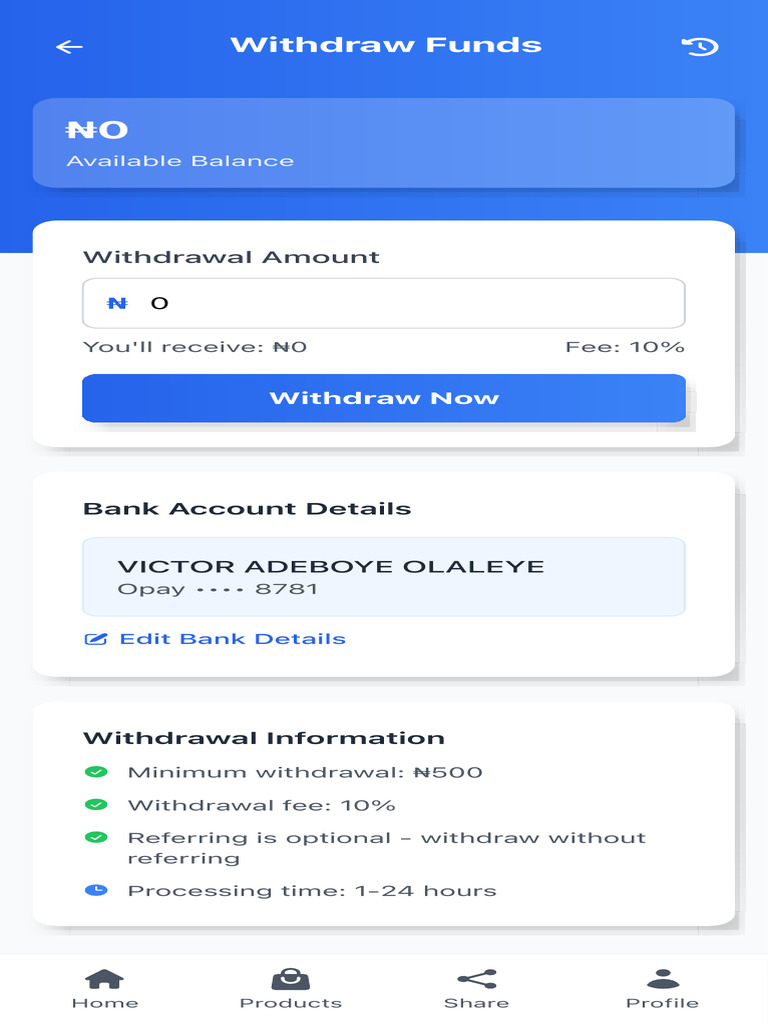Viewport: 768px width, 1024px height.
Task: Click the blue processing time clock icon
Action: tap(96, 890)
